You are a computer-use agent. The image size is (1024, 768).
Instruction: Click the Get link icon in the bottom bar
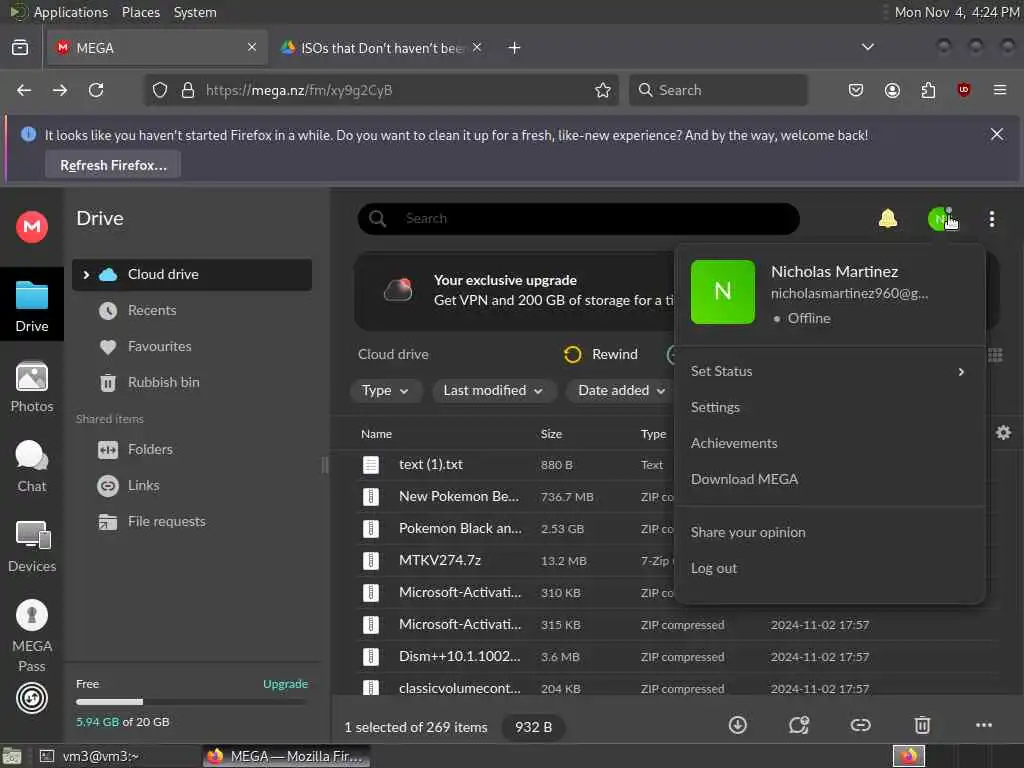[860, 725]
